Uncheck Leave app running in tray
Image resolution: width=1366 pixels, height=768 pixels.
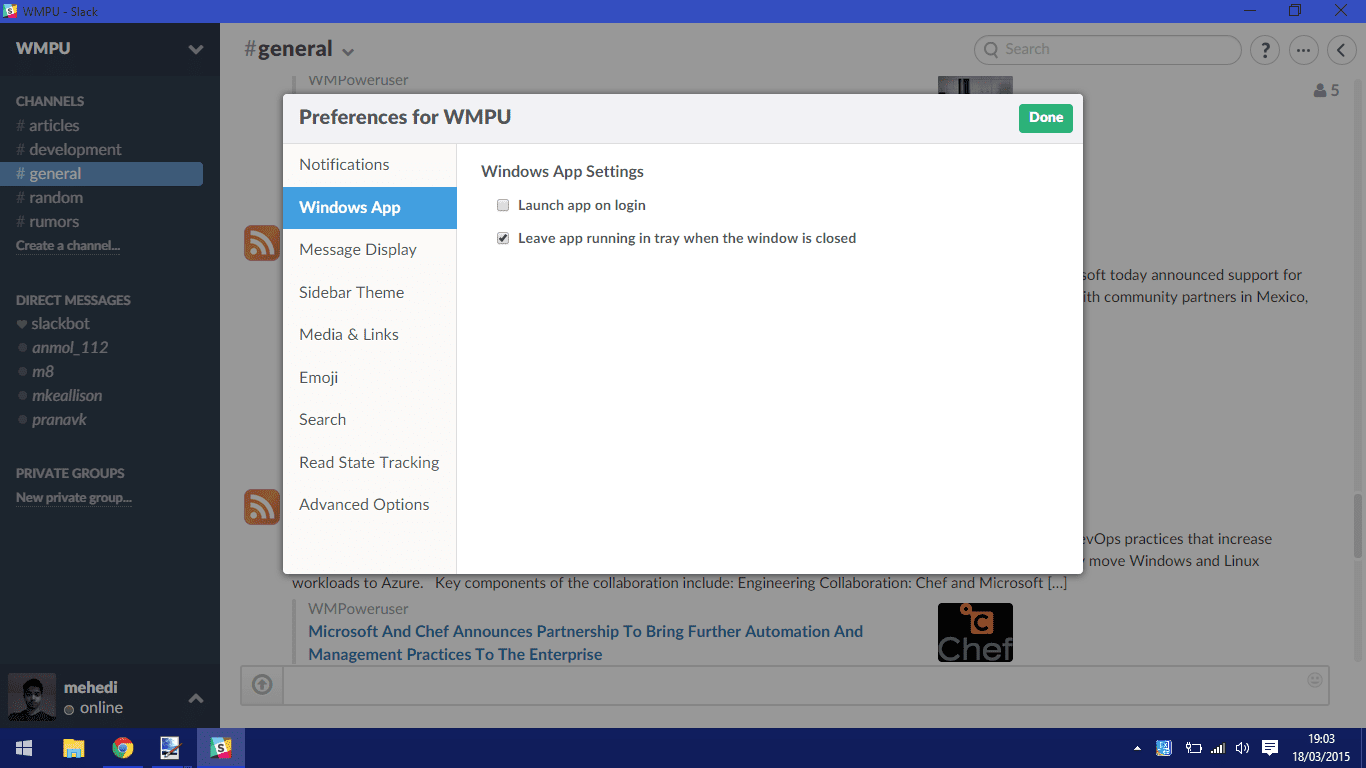click(x=503, y=238)
